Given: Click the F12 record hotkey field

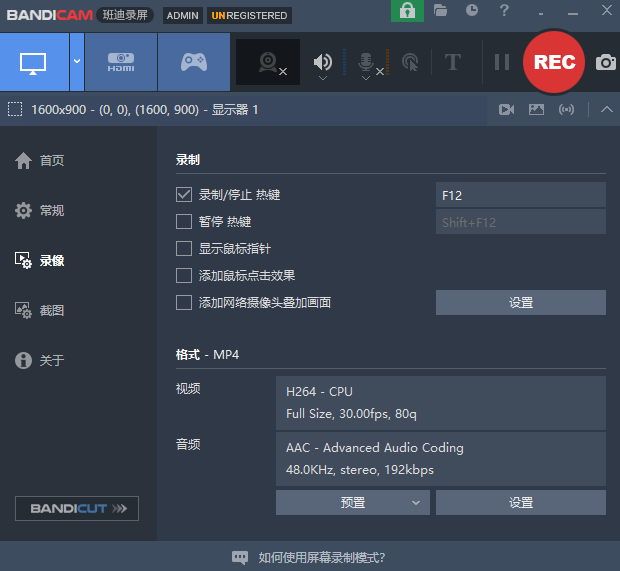Looking at the screenshot, I should (x=520, y=195).
